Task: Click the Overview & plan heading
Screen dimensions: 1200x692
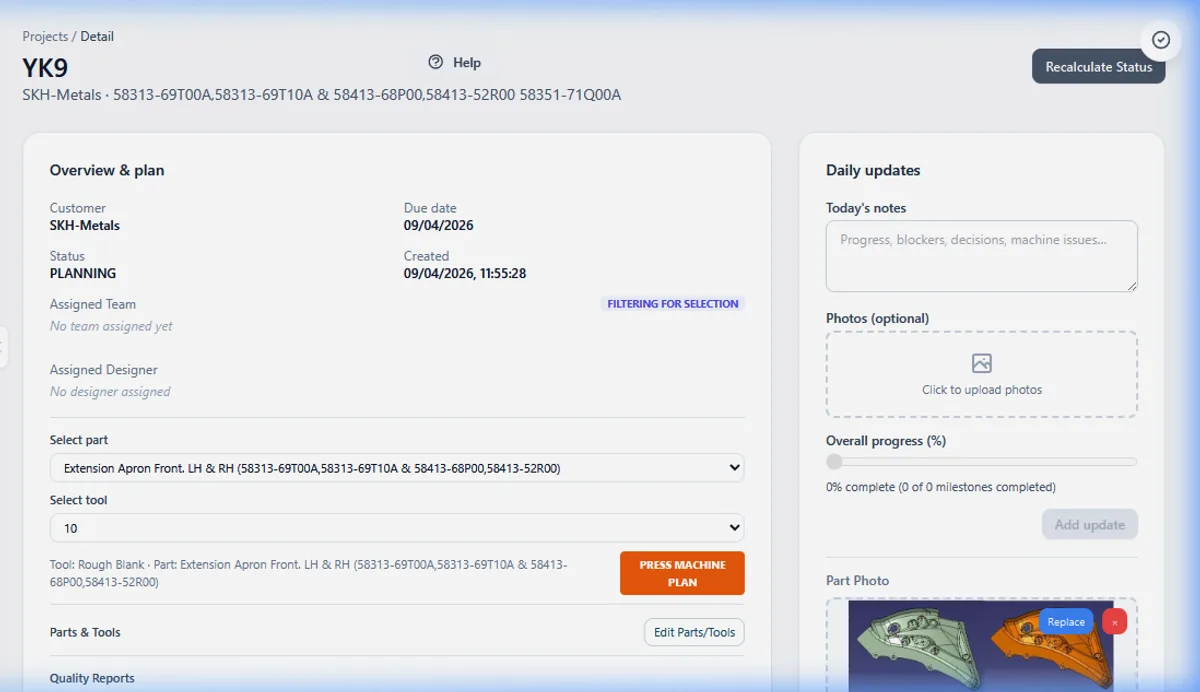Action: [x=107, y=170]
